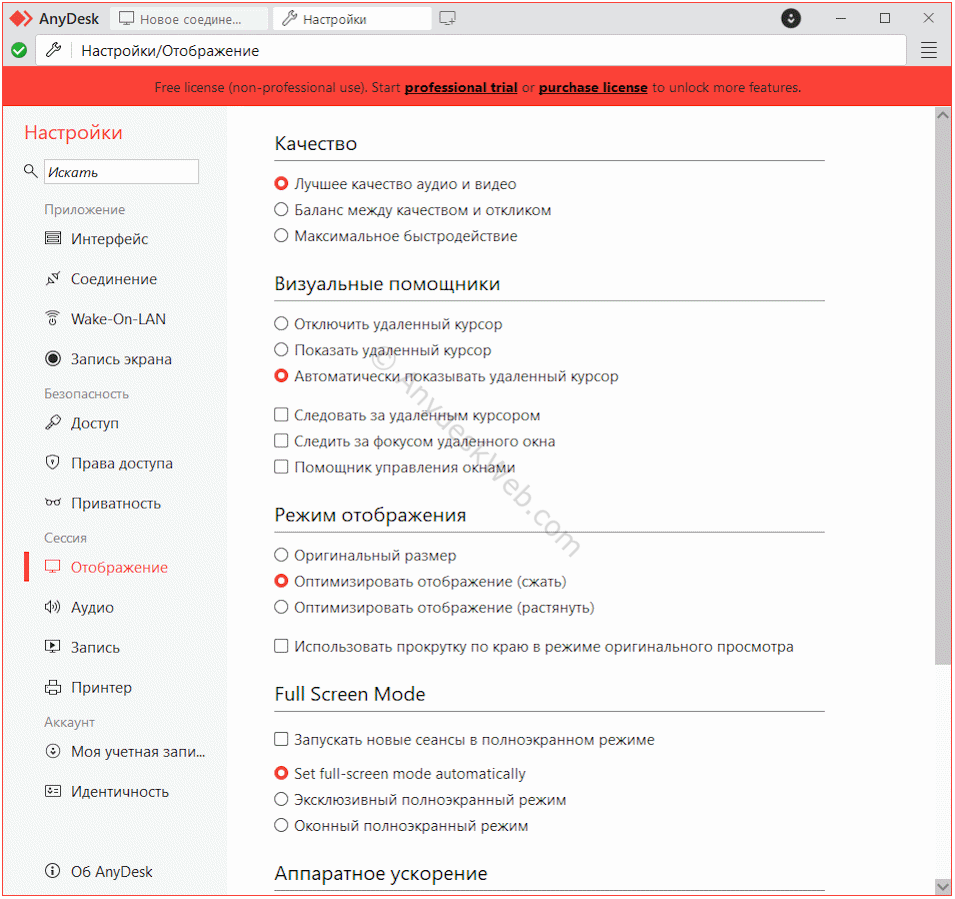
Task: Click the Запись экрана record icon
Action: 53,359
